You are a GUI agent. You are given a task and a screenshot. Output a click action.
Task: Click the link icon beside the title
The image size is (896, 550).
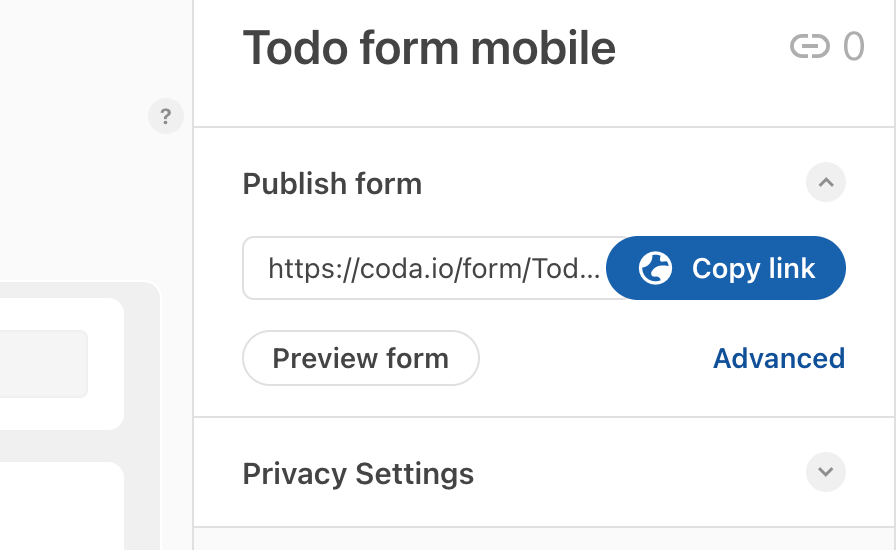810,47
